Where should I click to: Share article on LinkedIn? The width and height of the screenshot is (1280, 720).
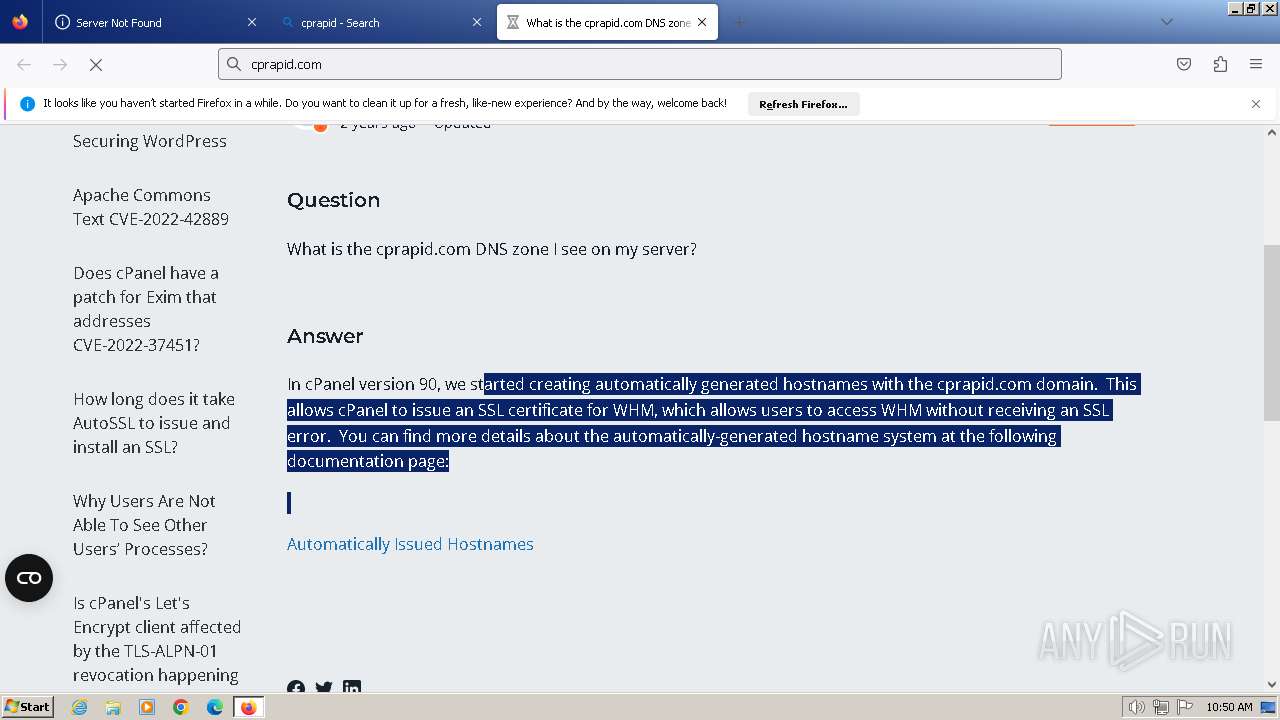pyautogui.click(x=352, y=688)
